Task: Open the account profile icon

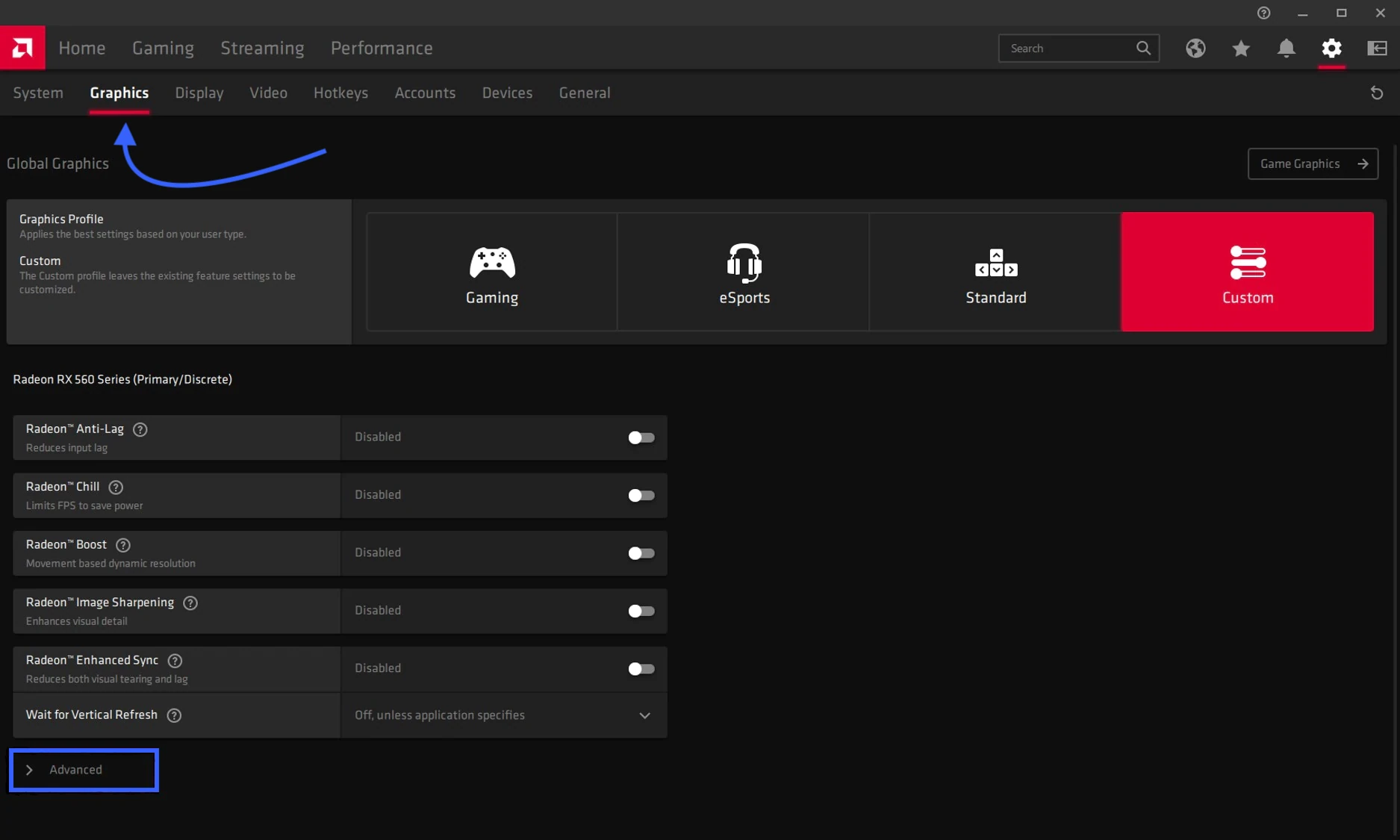Action: pos(1376,48)
